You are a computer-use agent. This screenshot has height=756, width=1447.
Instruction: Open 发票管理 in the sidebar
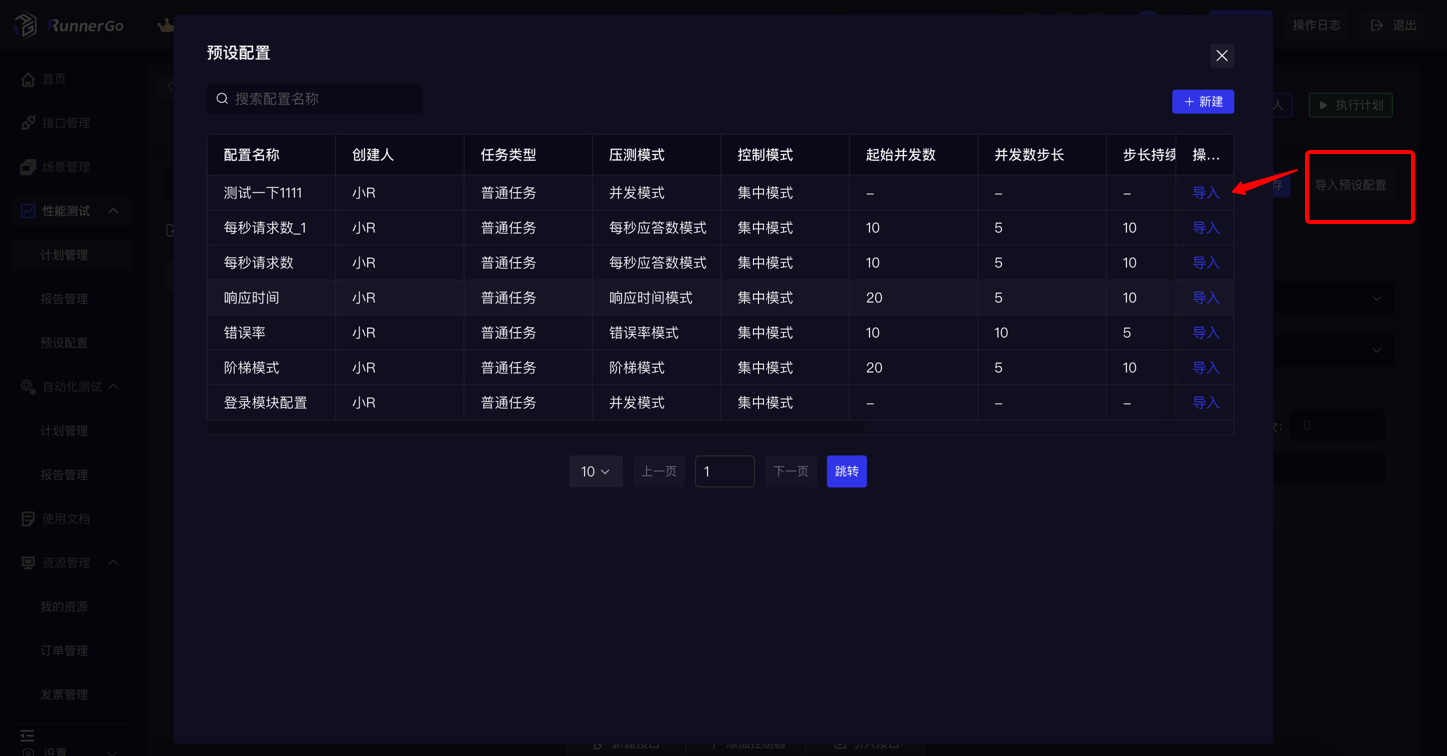coord(64,695)
